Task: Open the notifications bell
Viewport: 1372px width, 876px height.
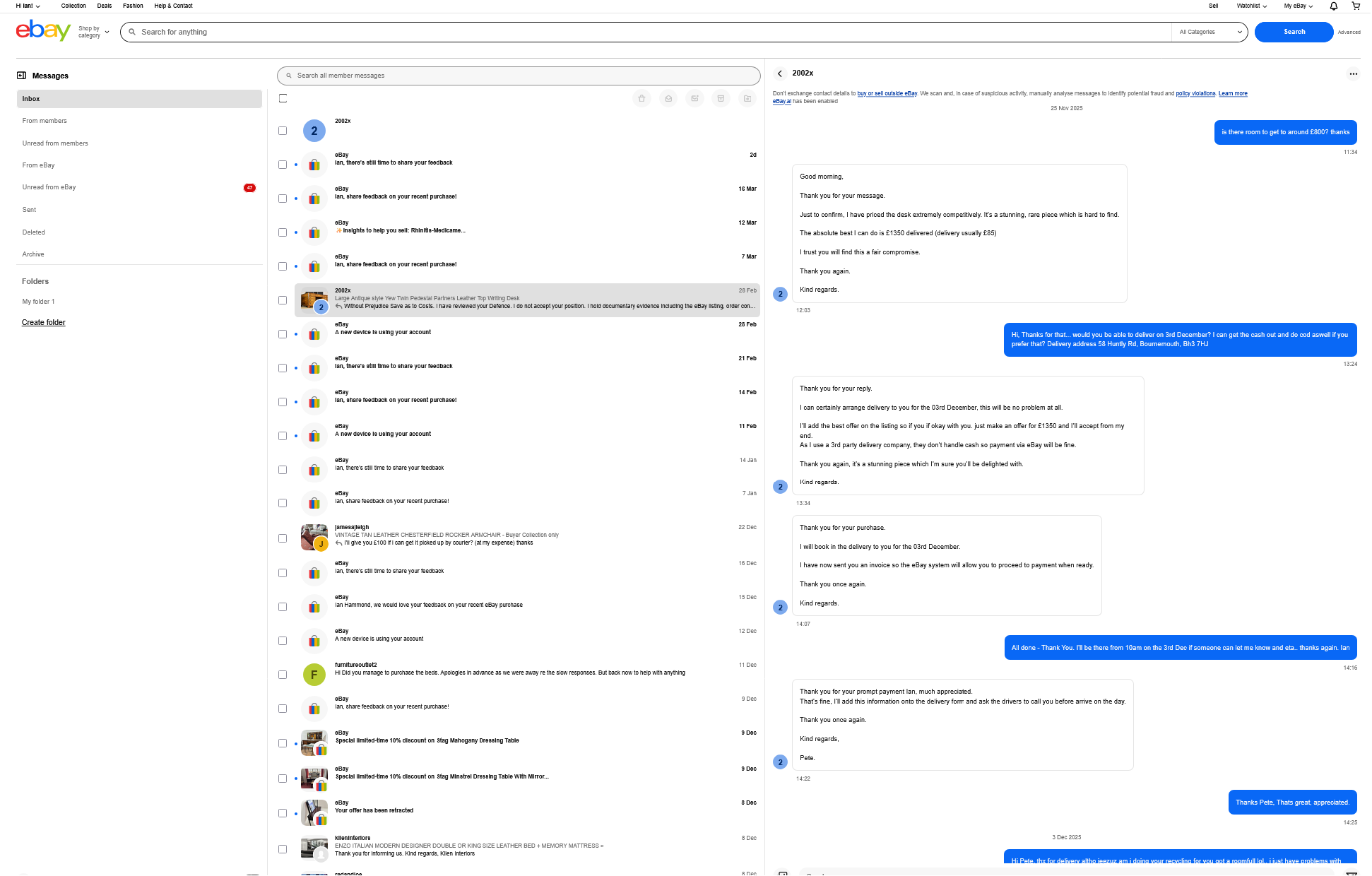Action: click(x=1334, y=6)
